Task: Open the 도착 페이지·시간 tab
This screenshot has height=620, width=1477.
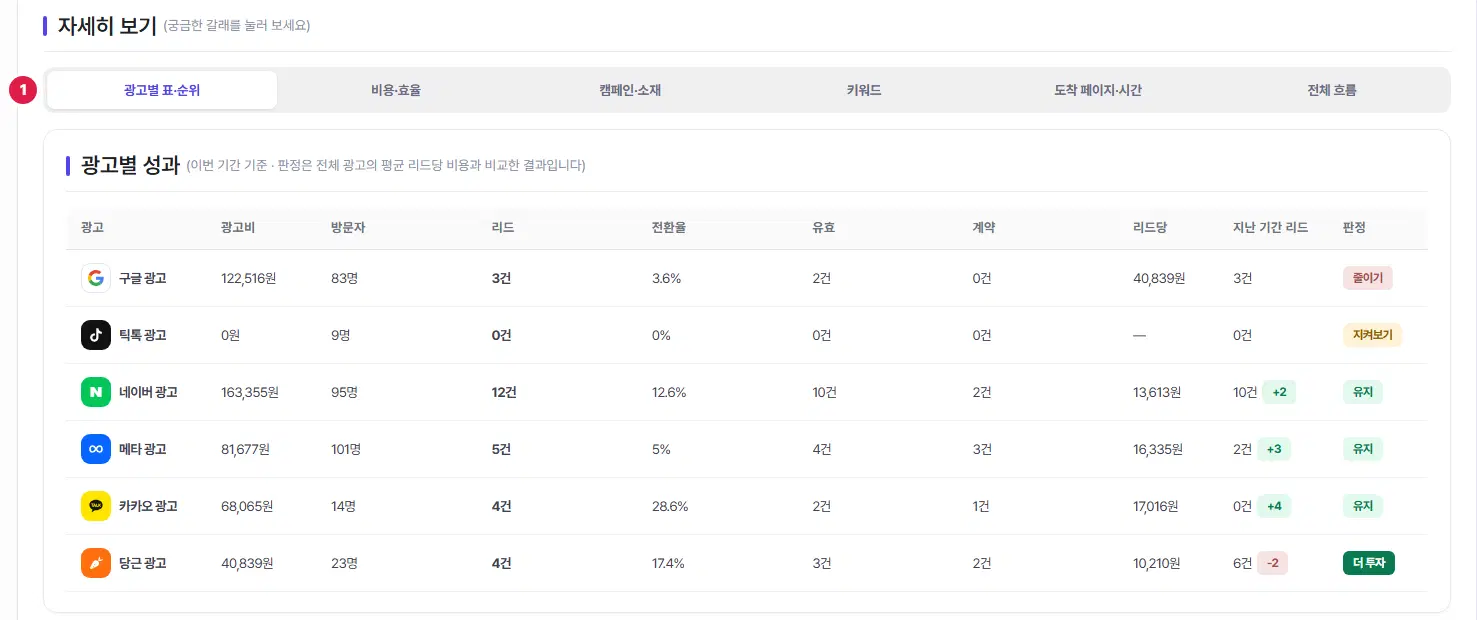Action: 1098,90
